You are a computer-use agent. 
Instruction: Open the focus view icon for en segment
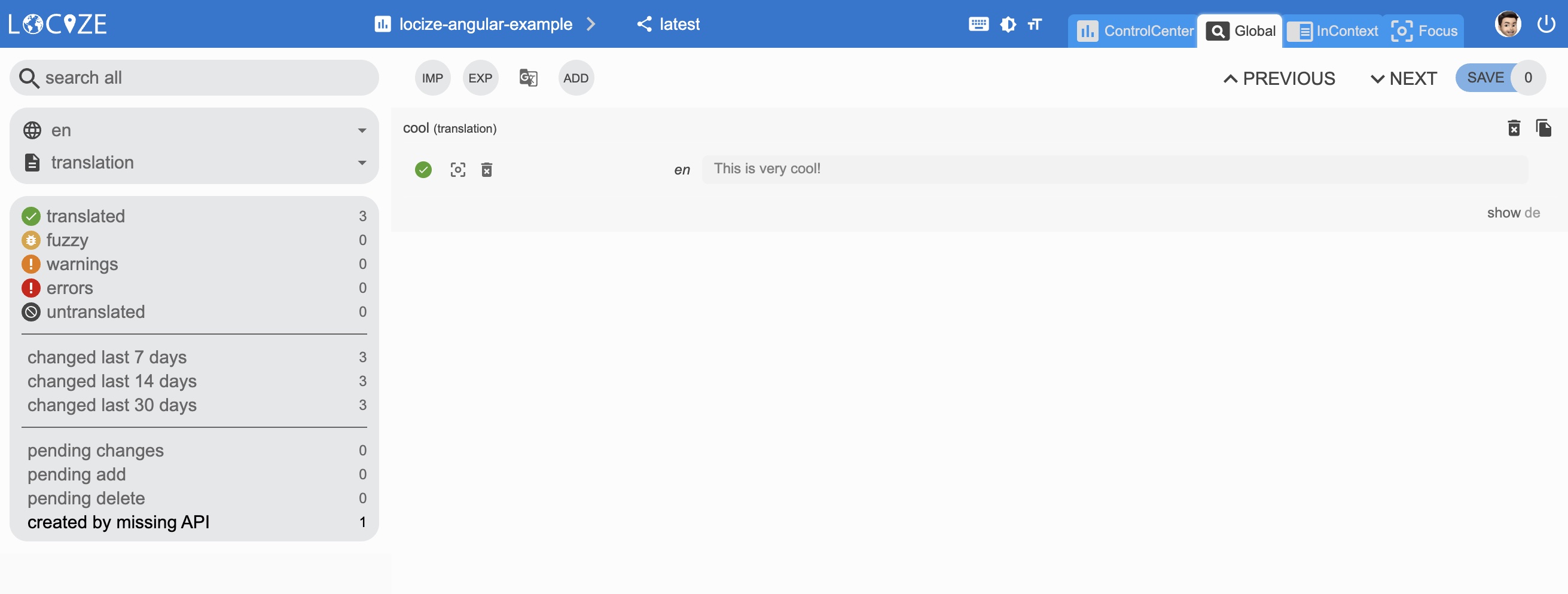point(457,170)
